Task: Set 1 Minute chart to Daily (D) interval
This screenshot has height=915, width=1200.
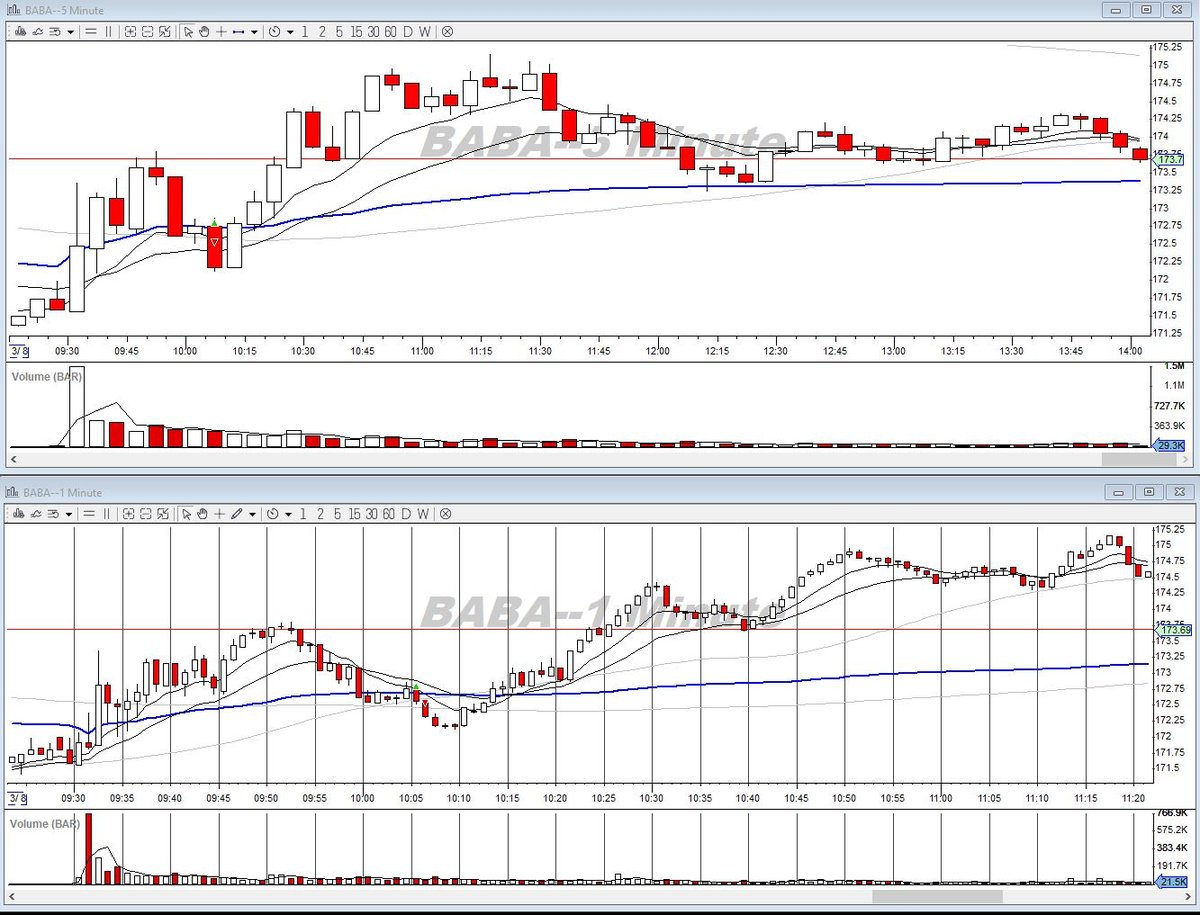Action: (406, 514)
